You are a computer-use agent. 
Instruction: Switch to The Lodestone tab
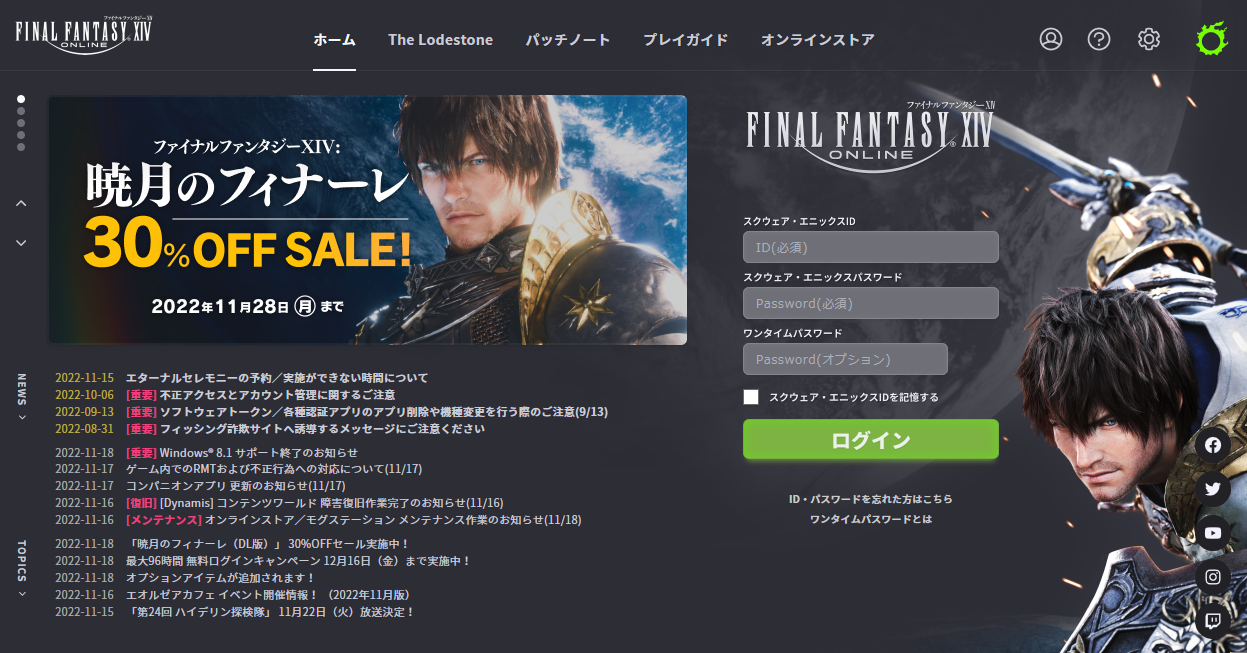[440, 40]
